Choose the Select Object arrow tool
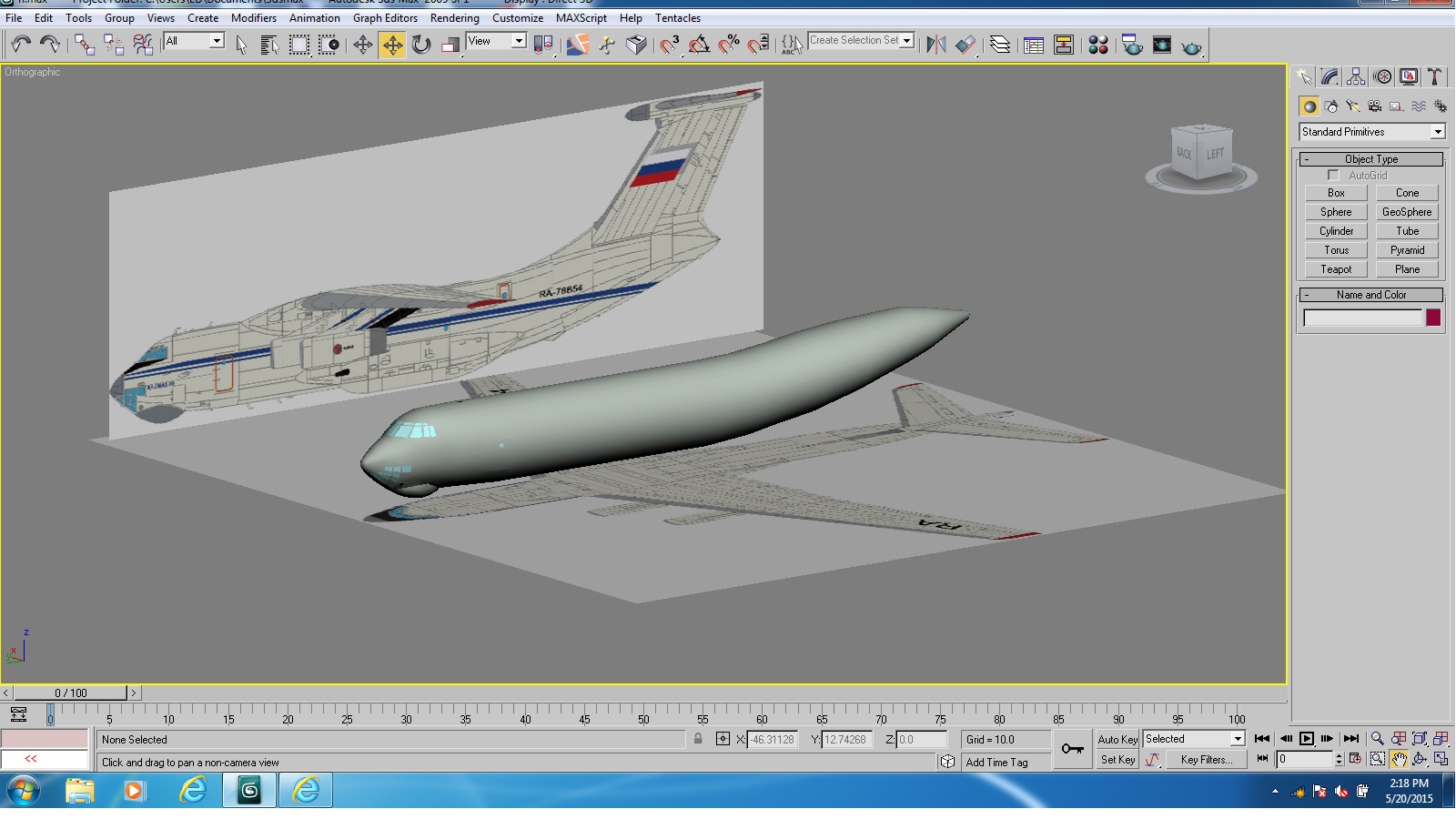This screenshot has width=1456, height=819. 241,44
